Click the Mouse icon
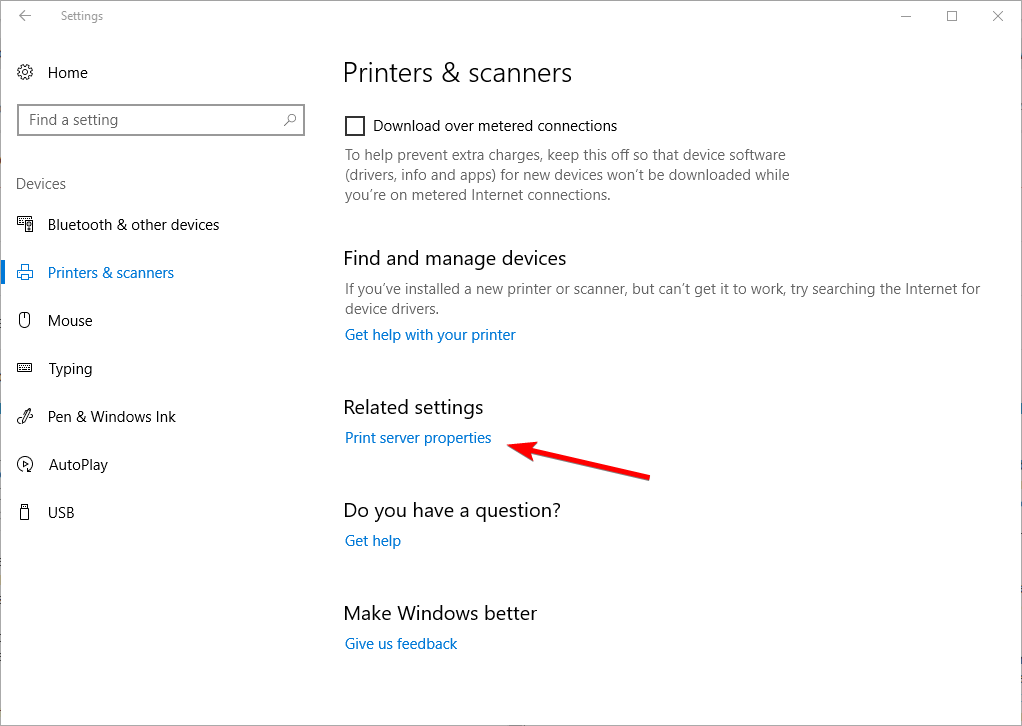Viewport: 1022px width, 726px height. click(x=25, y=320)
